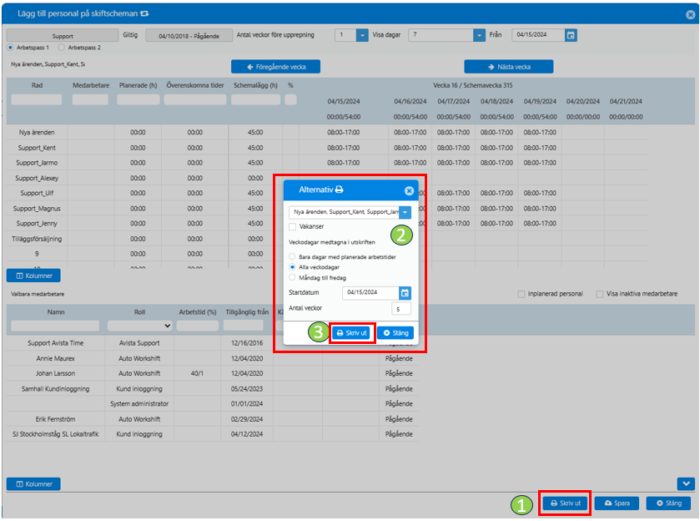Open the Startdatum calendar picker
The width and height of the screenshot is (700, 521).
[x=404, y=293]
